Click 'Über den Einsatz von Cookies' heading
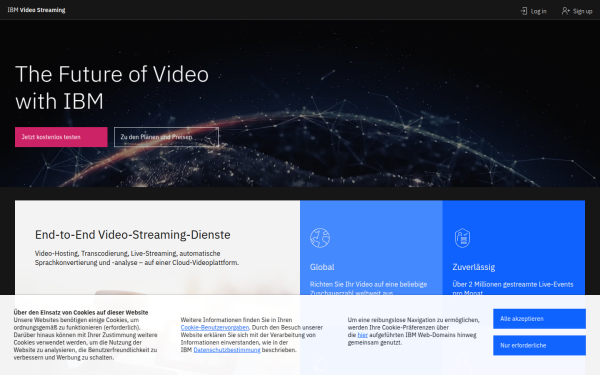Image resolution: width=600 pixels, height=375 pixels. click(81, 312)
